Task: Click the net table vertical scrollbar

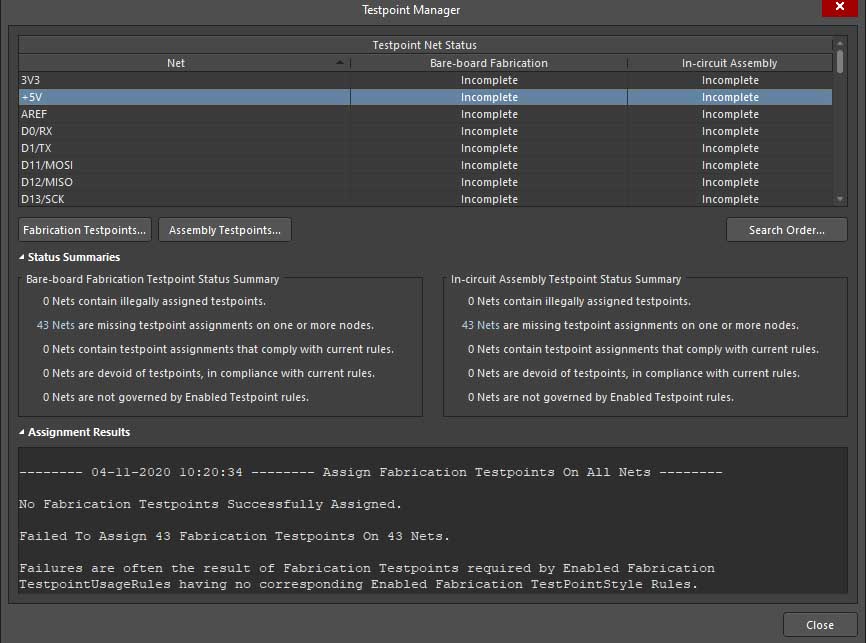Action: (840, 120)
